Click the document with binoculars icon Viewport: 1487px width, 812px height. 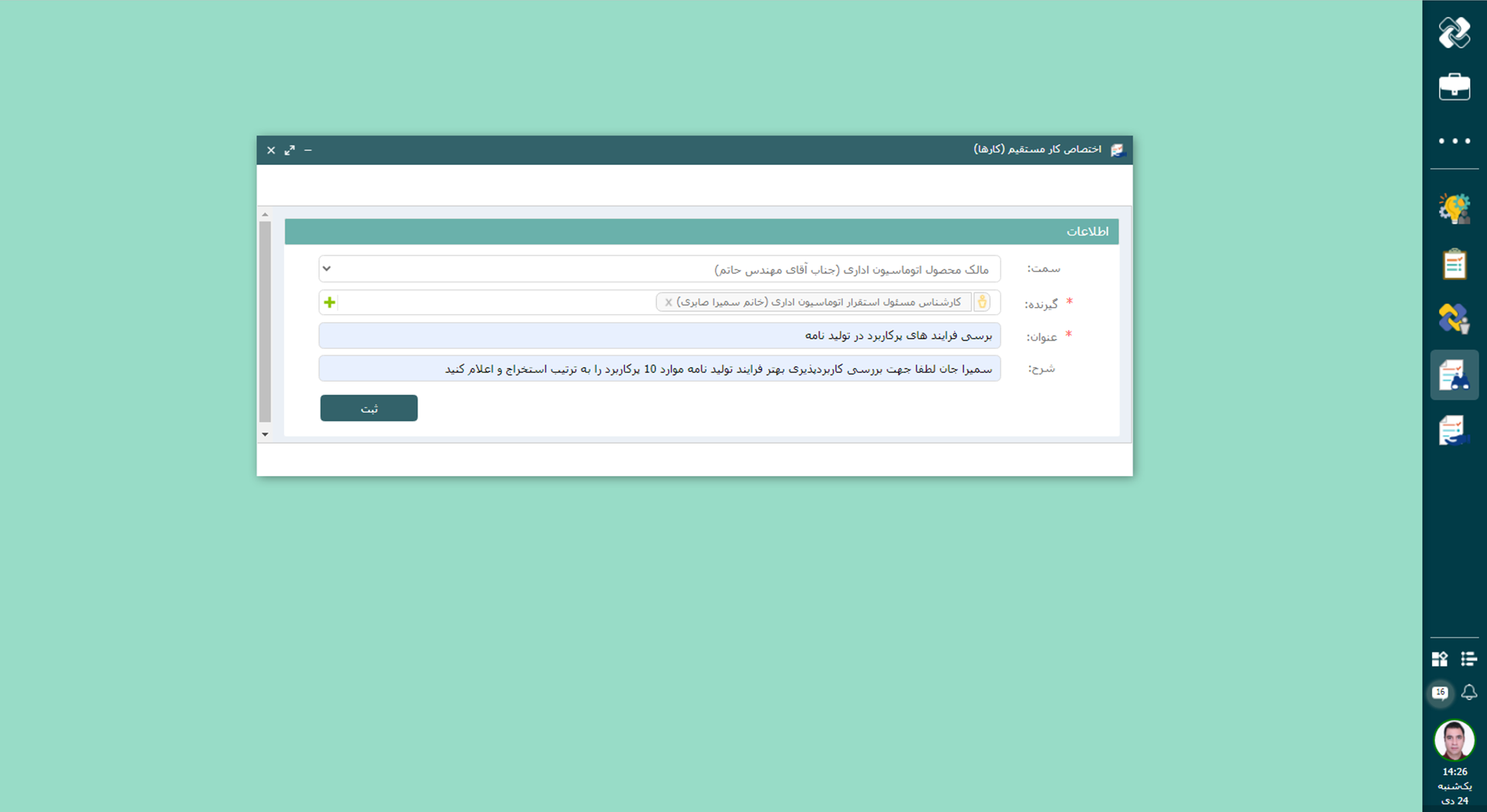pyautogui.click(x=1454, y=375)
